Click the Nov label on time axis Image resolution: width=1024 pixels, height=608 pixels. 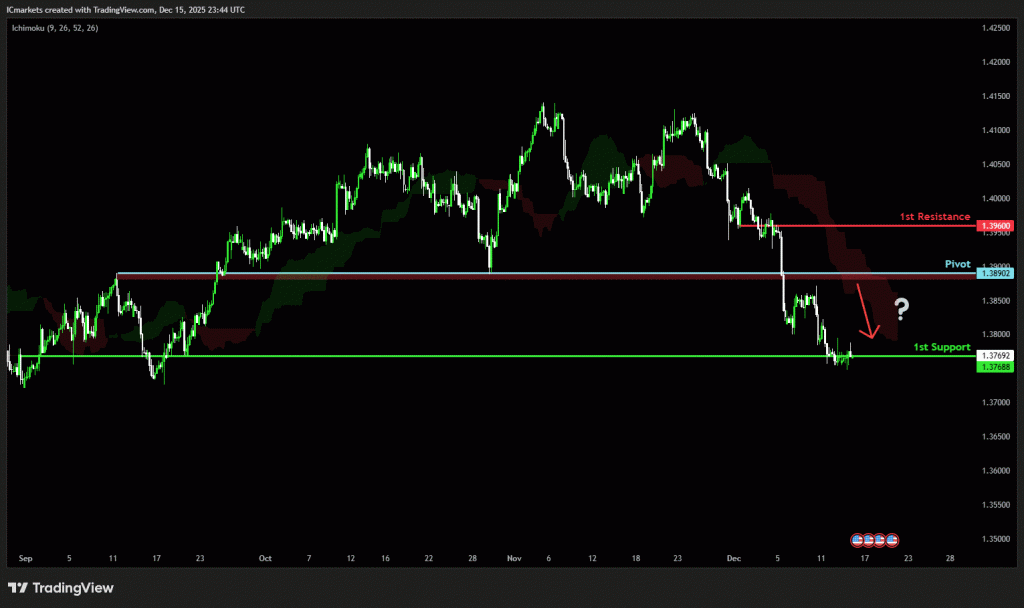pos(515,559)
